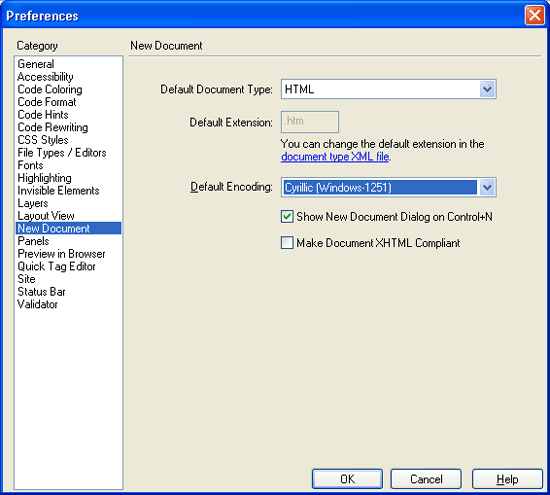Switch to the Code Coloring category
550x495 pixels.
(x=50, y=89)
